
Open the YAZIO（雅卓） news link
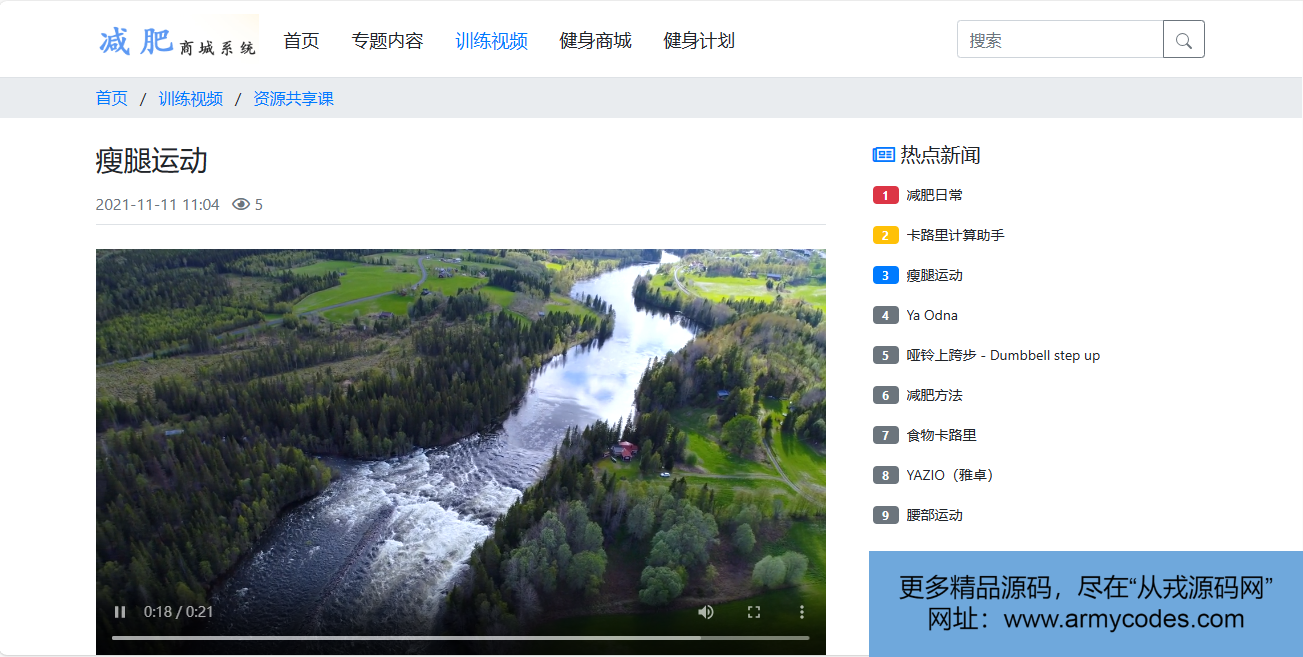click(x=950, y=475)
